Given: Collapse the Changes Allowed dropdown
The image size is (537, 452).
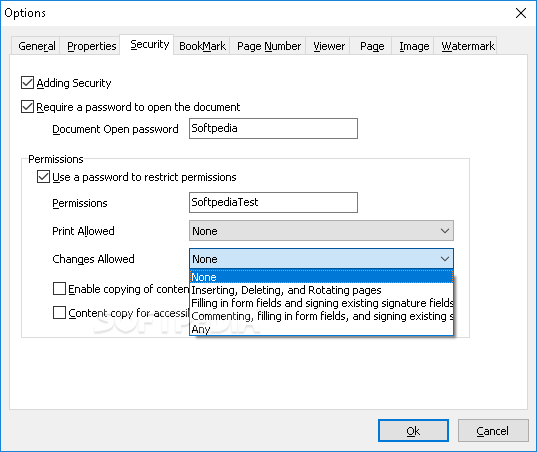Looking at the screenshot, I should pyautogui.click(x=321, y=259).
